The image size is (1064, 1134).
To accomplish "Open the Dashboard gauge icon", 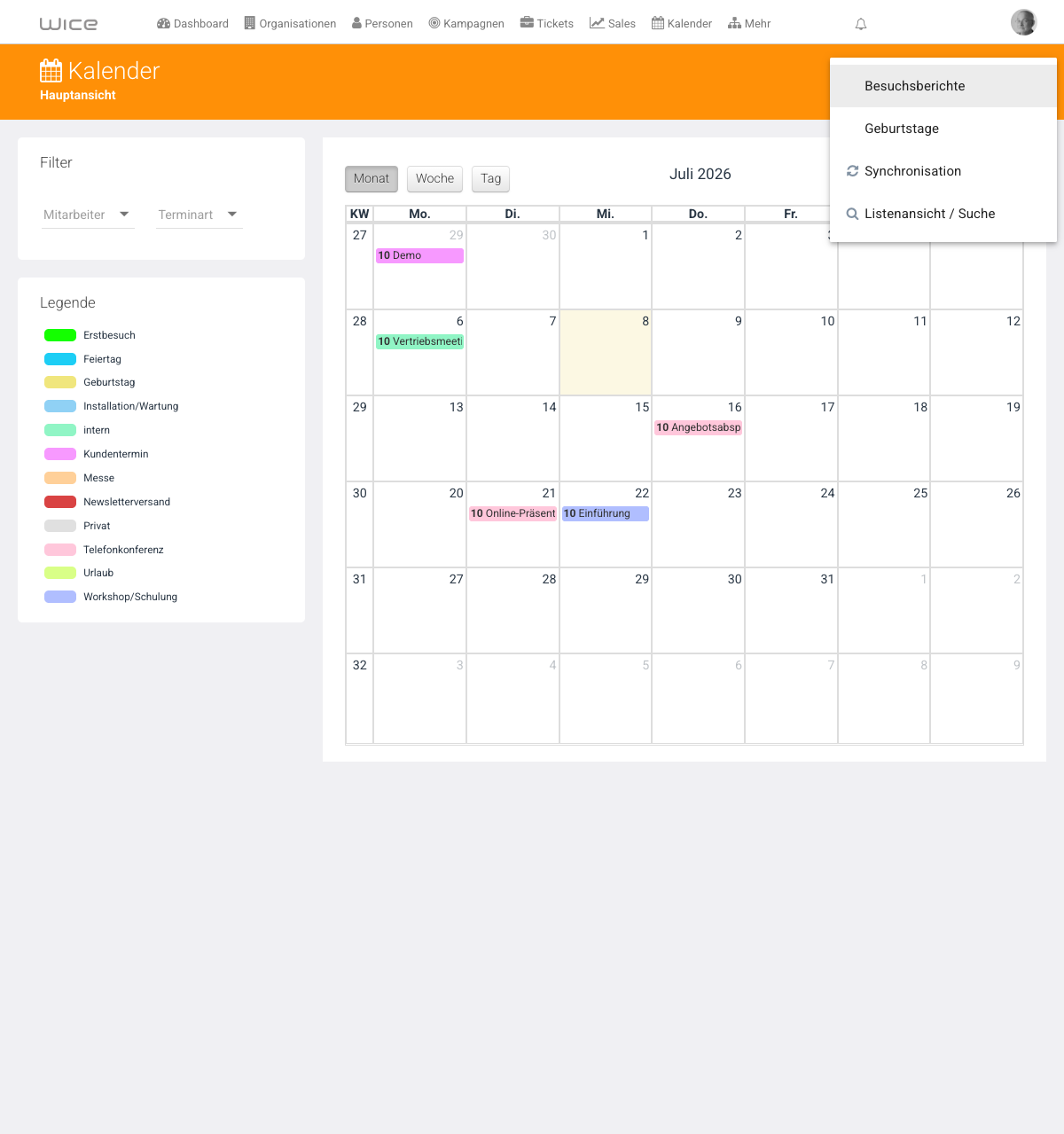I will [163, 23].
